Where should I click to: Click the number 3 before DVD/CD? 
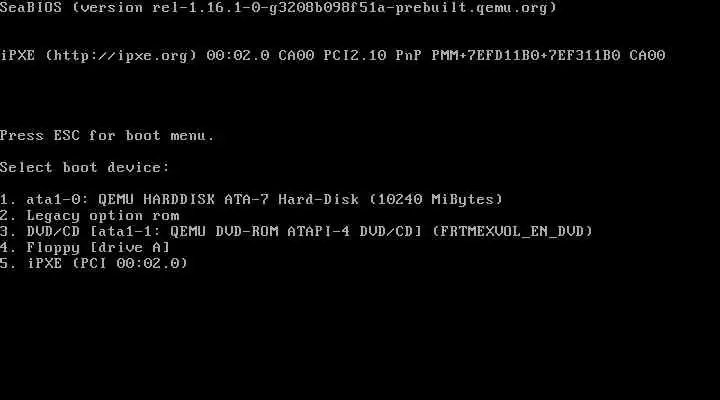(4, 231)
